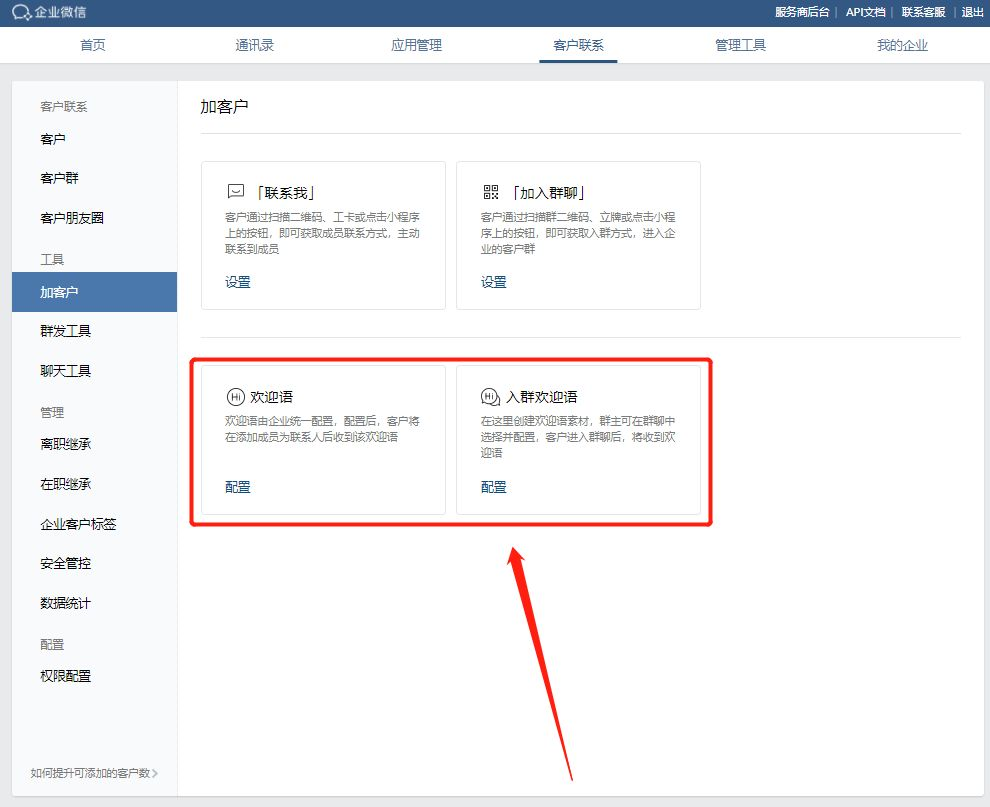
Task: Open the 我的企业 tab
Action: coord(902,45)
